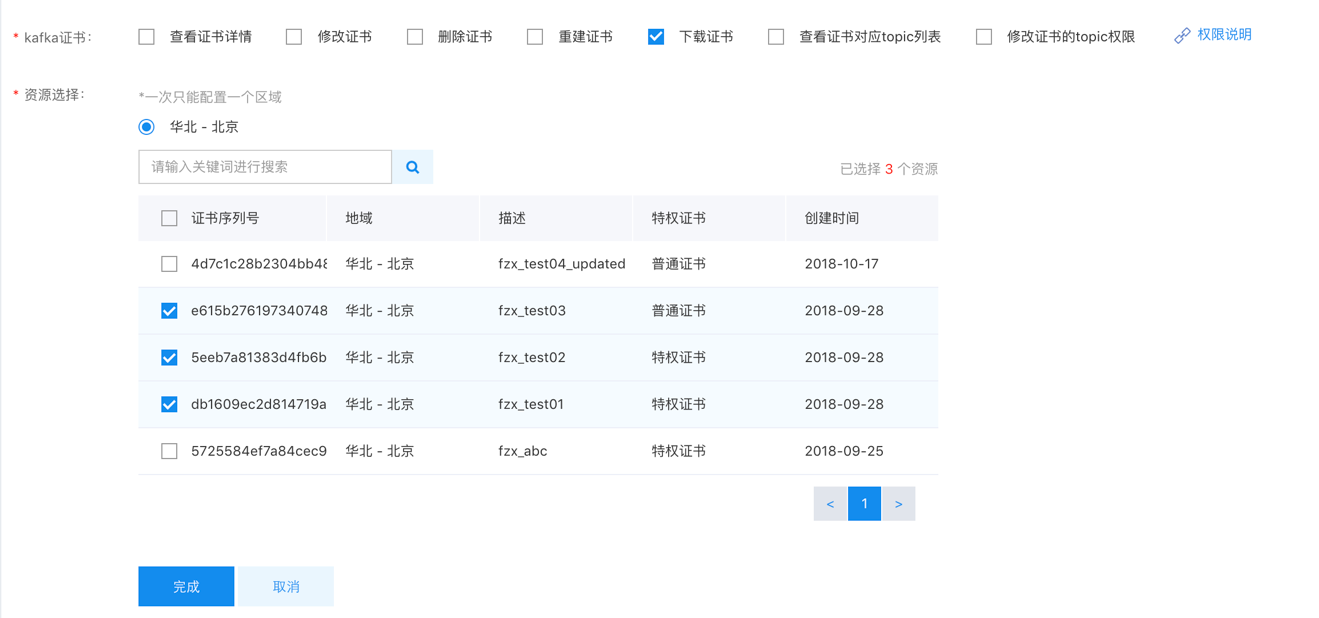This screenshot has width=1319, height=618.
Task: Uncheck the 下载证书 checkbox
Action: pos(656,37)
